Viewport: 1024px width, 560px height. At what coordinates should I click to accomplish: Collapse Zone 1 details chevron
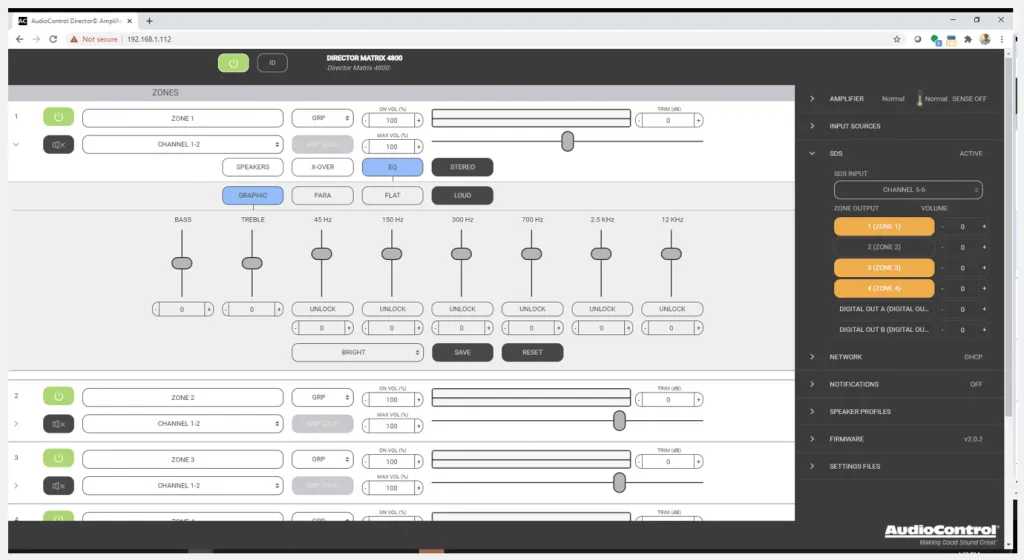tap(16, 144)
